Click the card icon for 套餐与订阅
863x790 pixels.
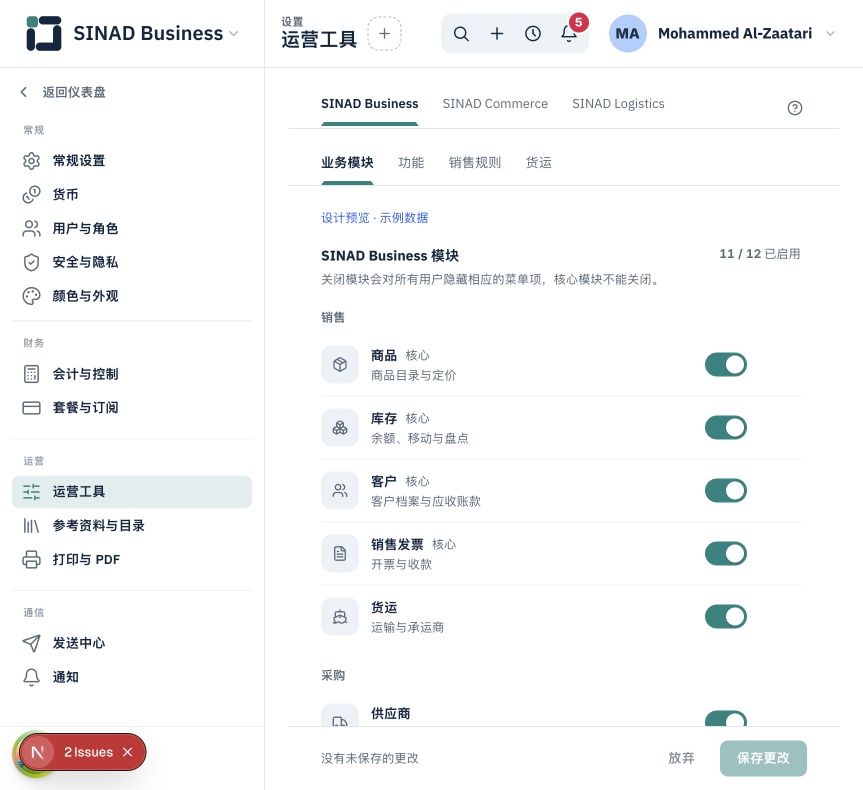tap(31, 408)
